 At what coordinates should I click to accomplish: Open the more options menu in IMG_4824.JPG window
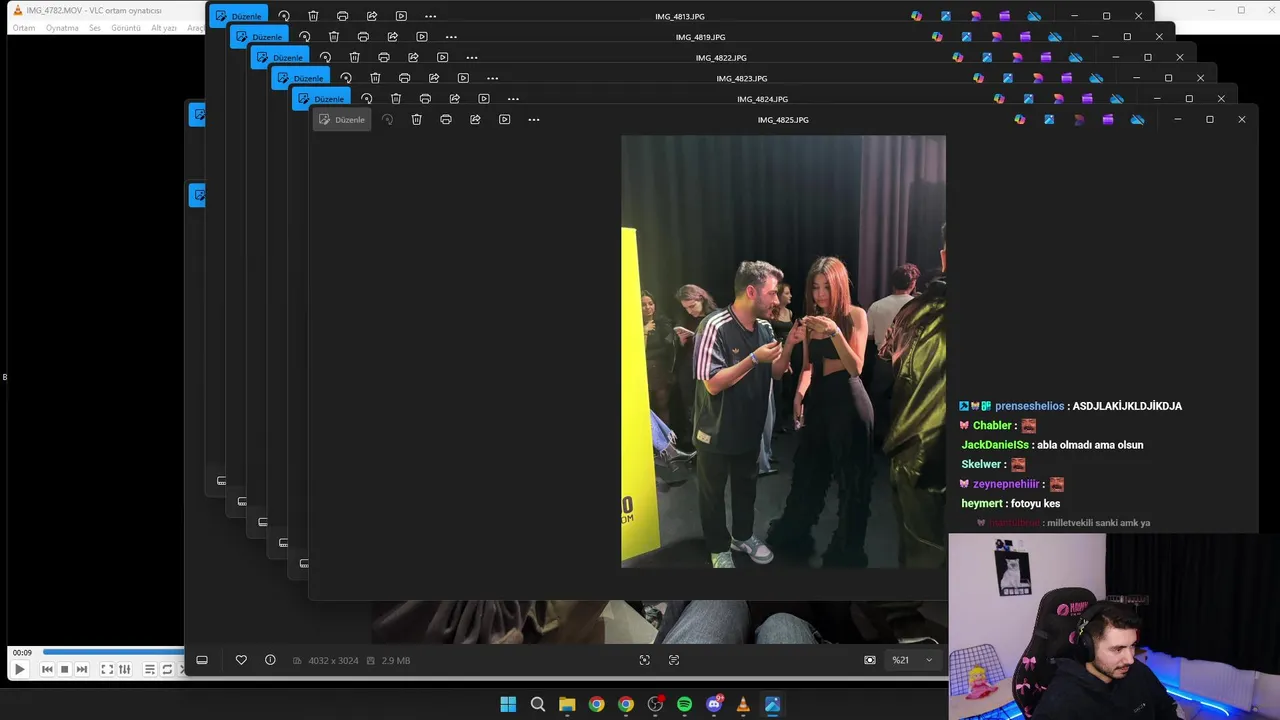(x=513, y=99)
